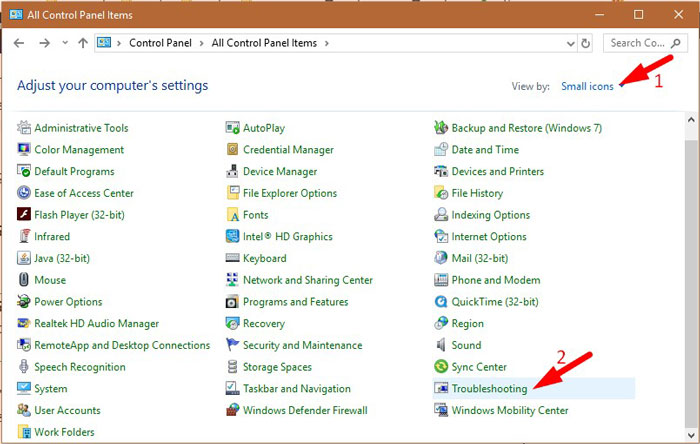Screen dimensions: 700x444
Task: Open Network and Sharing Center
Action: click(308, 280)
